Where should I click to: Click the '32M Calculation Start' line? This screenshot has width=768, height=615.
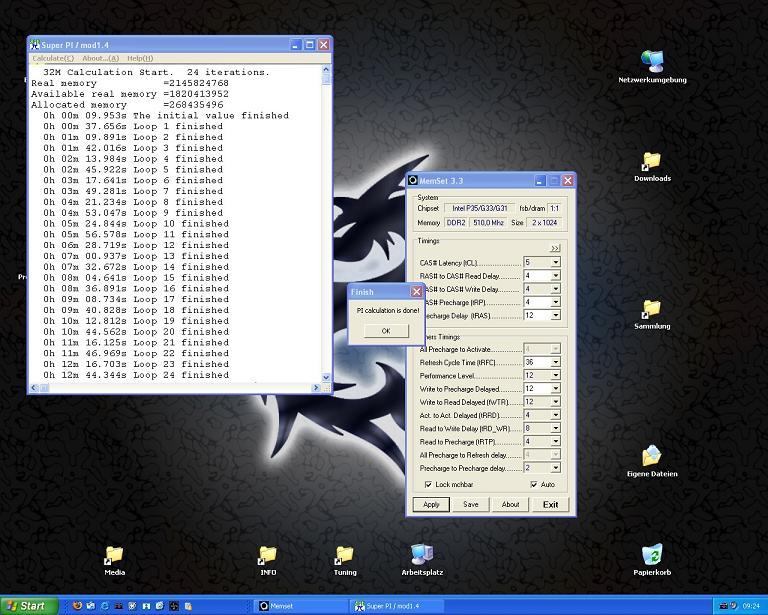[x=156, y=72]
